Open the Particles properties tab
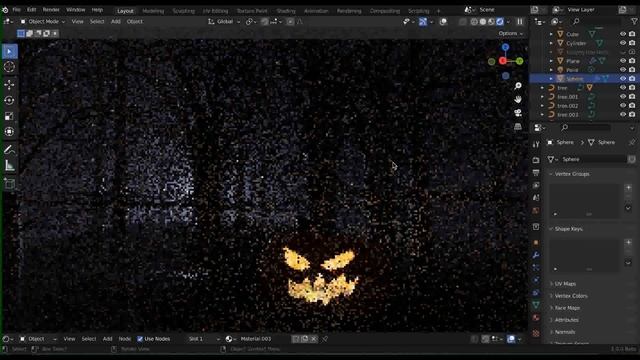This screenshot has width=640, height=360. point(536,268)
